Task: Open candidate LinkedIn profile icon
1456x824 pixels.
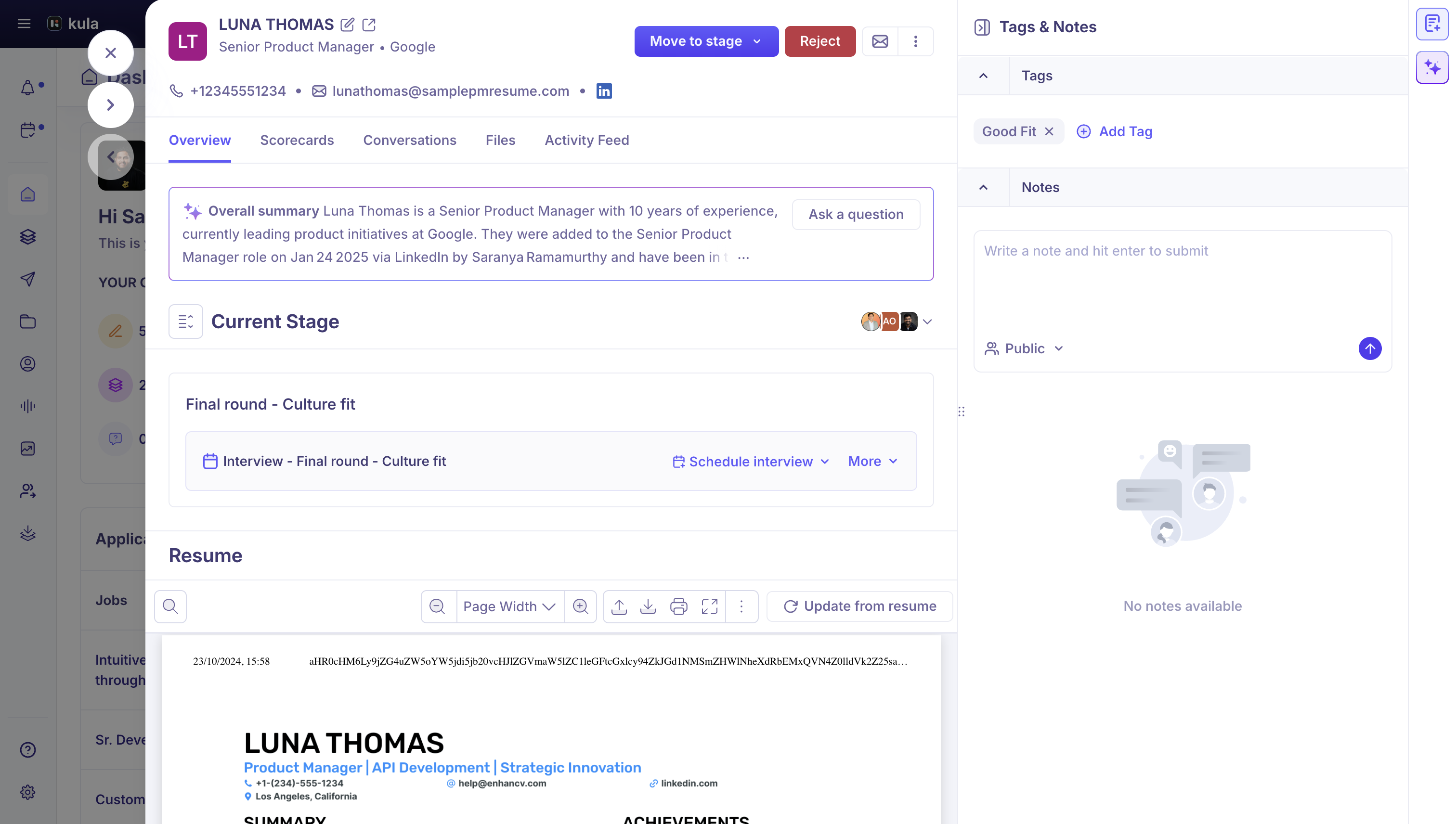Action: [604, 91]
